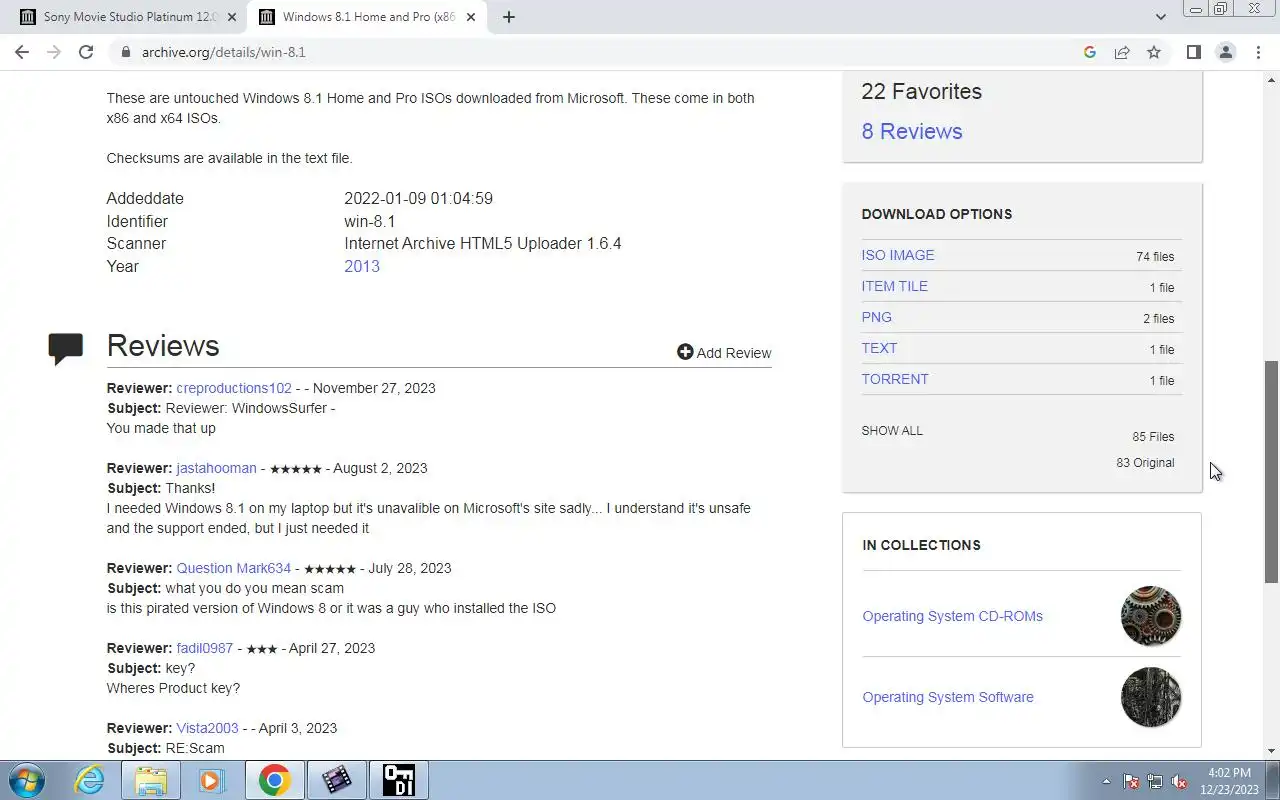Click SHOW ALL download files
Screen dimensions: 1280x800
(x=892, y=431)
